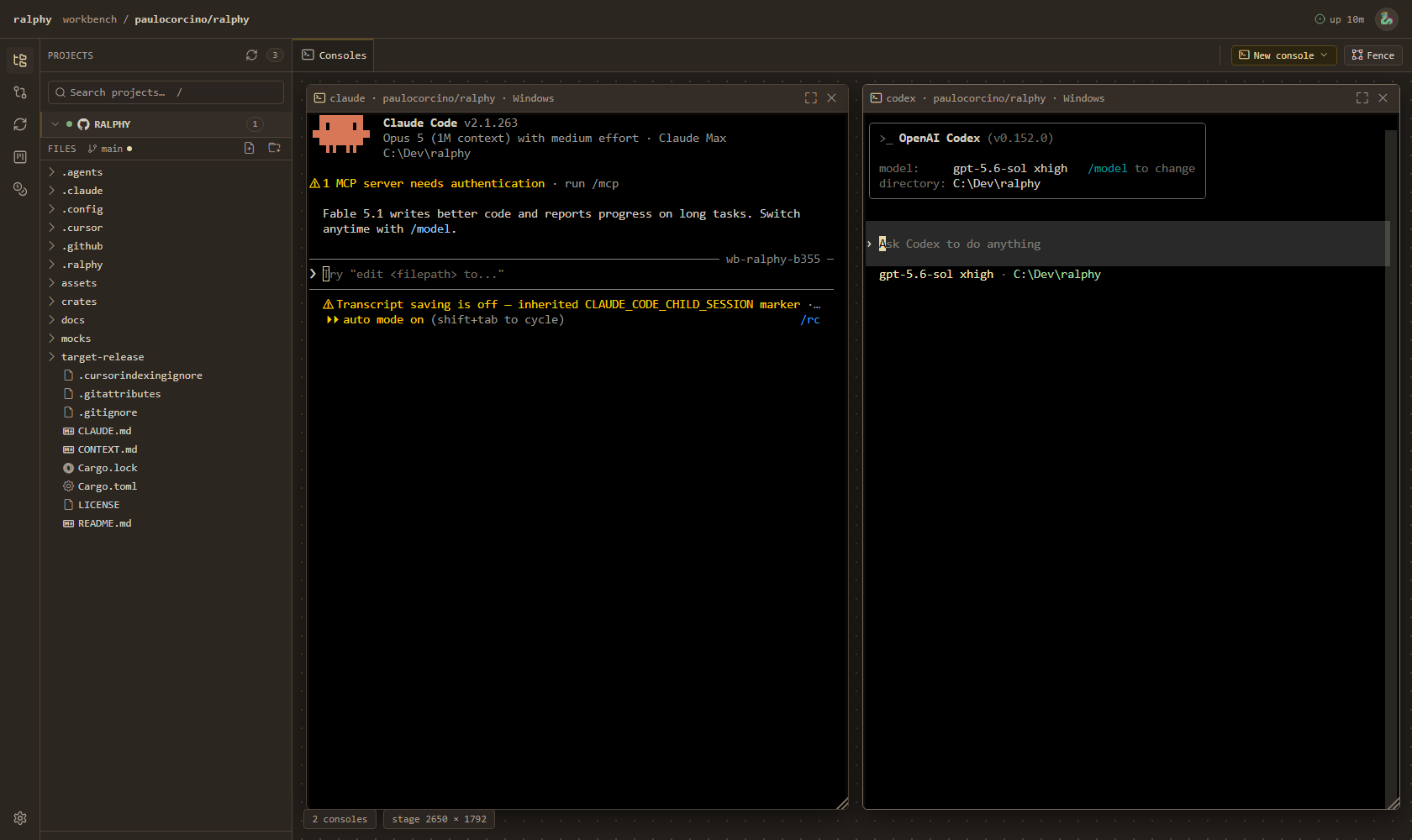Viewport: 1412px width, 840px height.
Task: Expand the .claude folder
Action: [x=52, y=191]
